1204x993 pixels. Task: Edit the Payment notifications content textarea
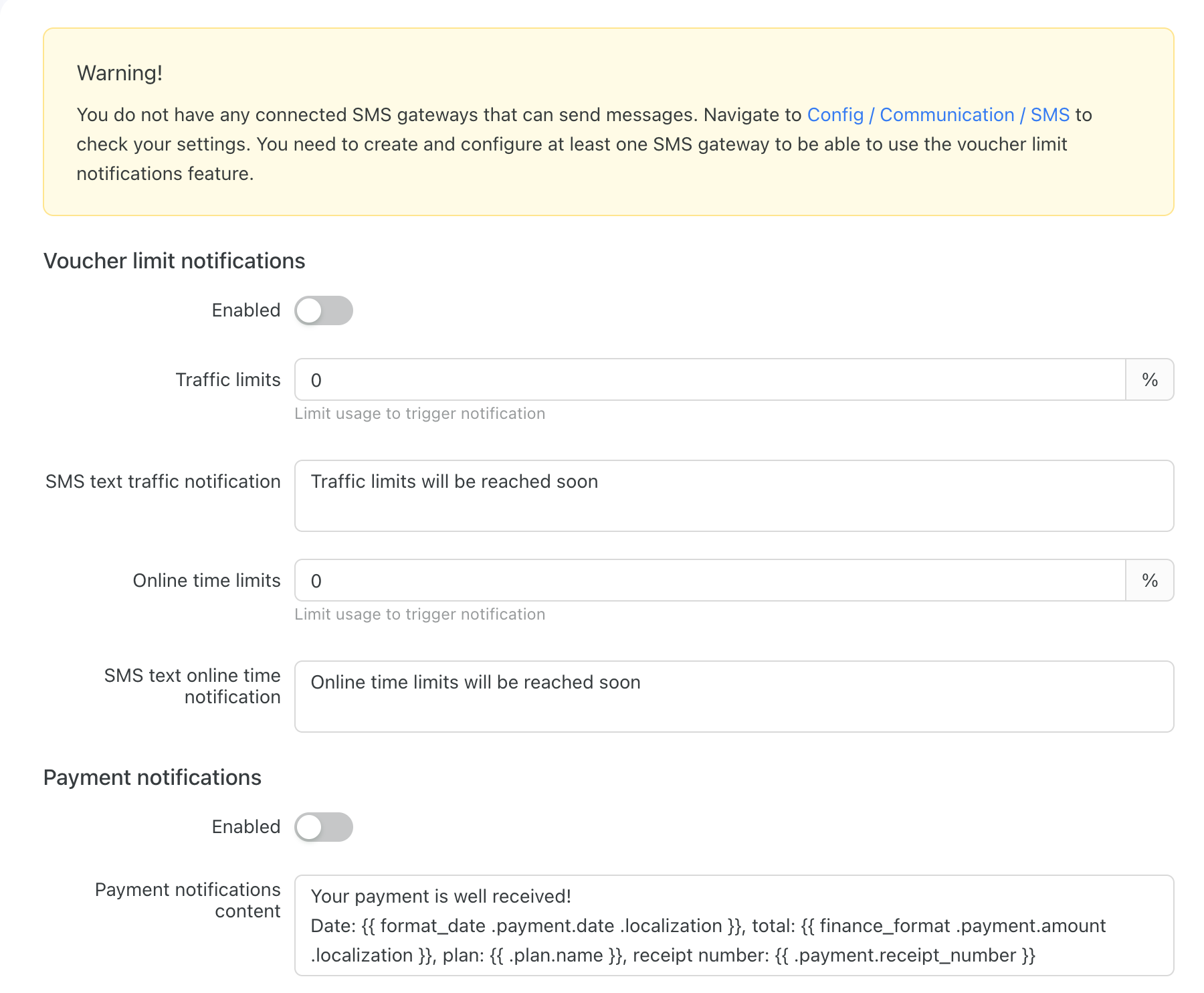[x=734, y=925]
